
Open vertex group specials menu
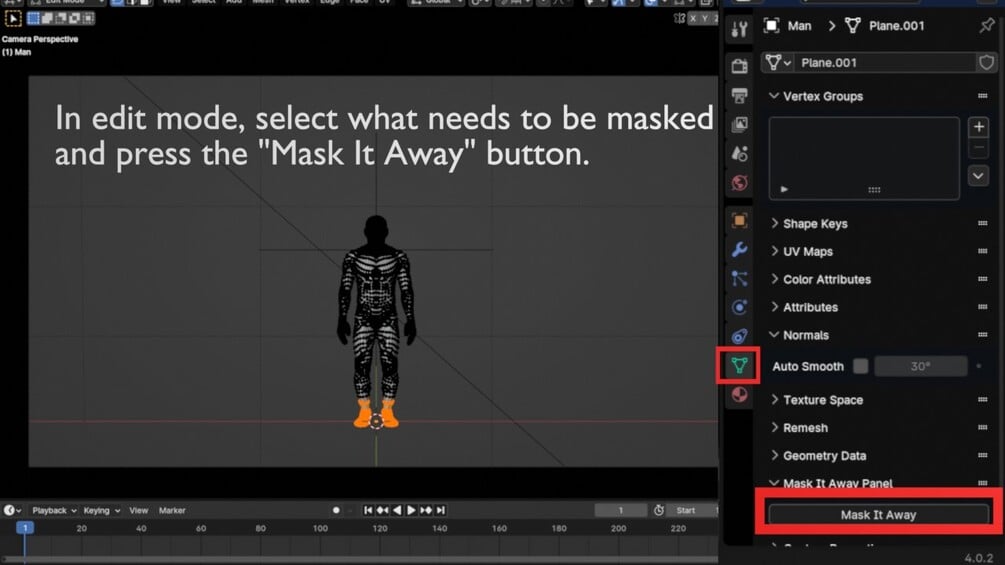coord(978,176)
